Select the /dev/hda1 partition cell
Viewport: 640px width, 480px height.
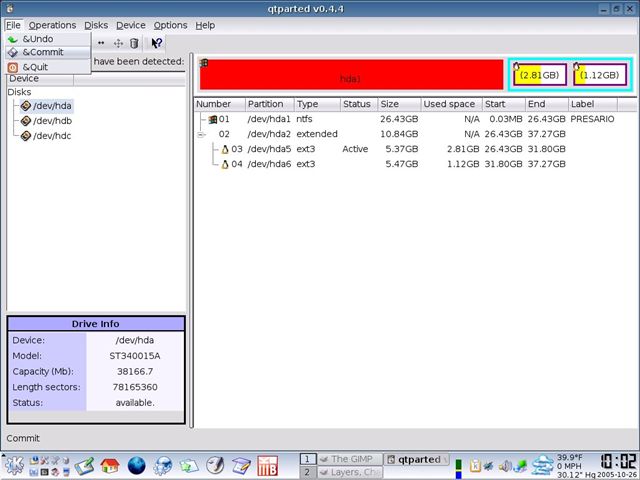269,119
